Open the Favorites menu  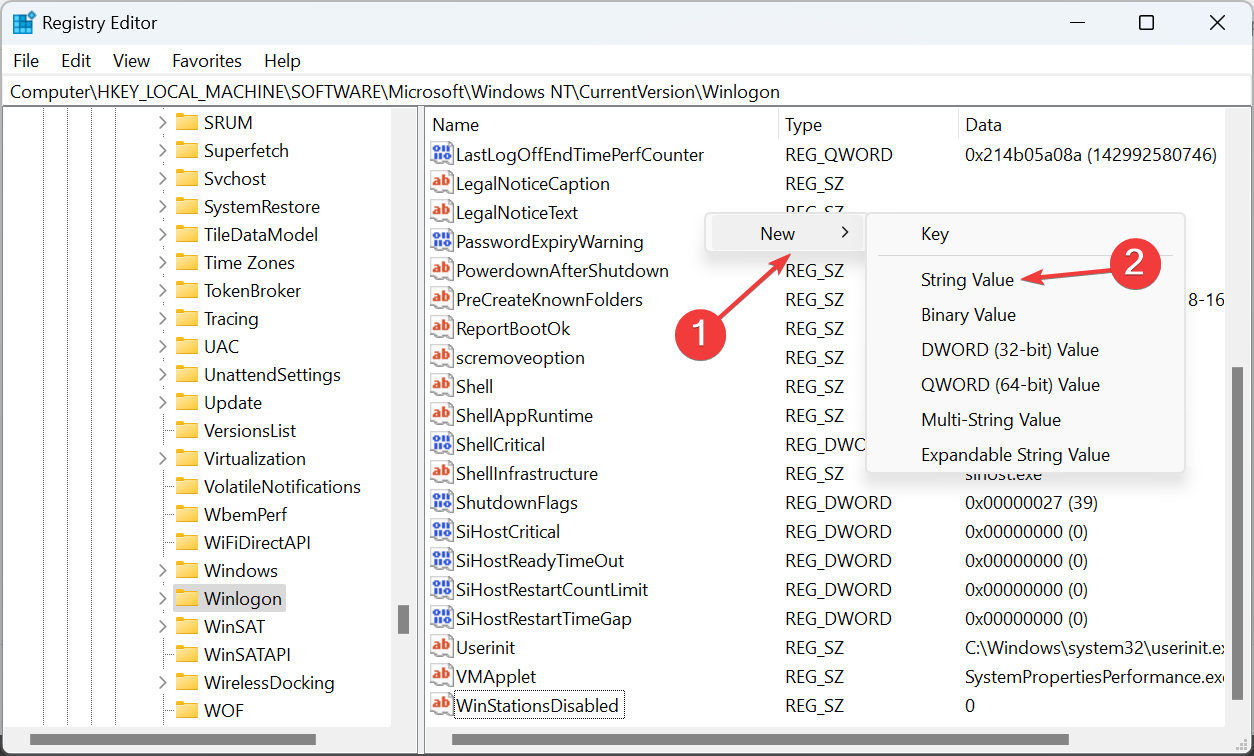207,61
